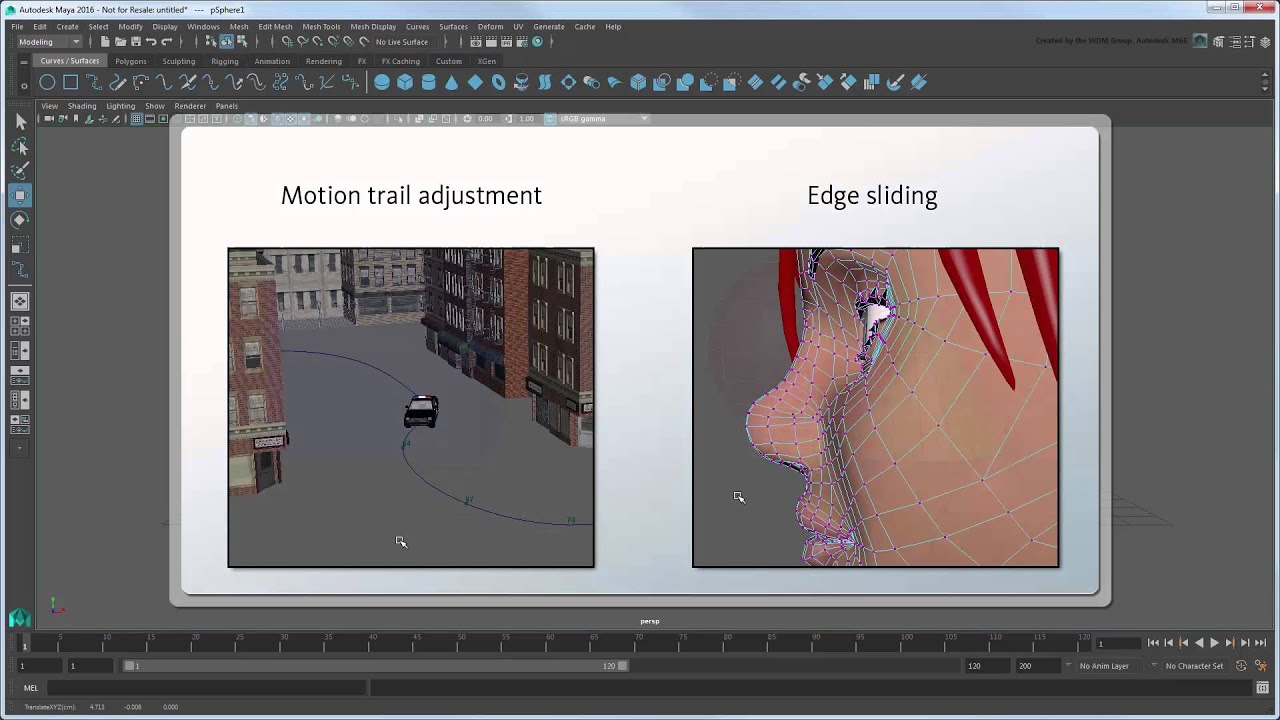Open the Mesh Tools menu
Viewport: 1280px width, 720px height.
tap(321, 27)
